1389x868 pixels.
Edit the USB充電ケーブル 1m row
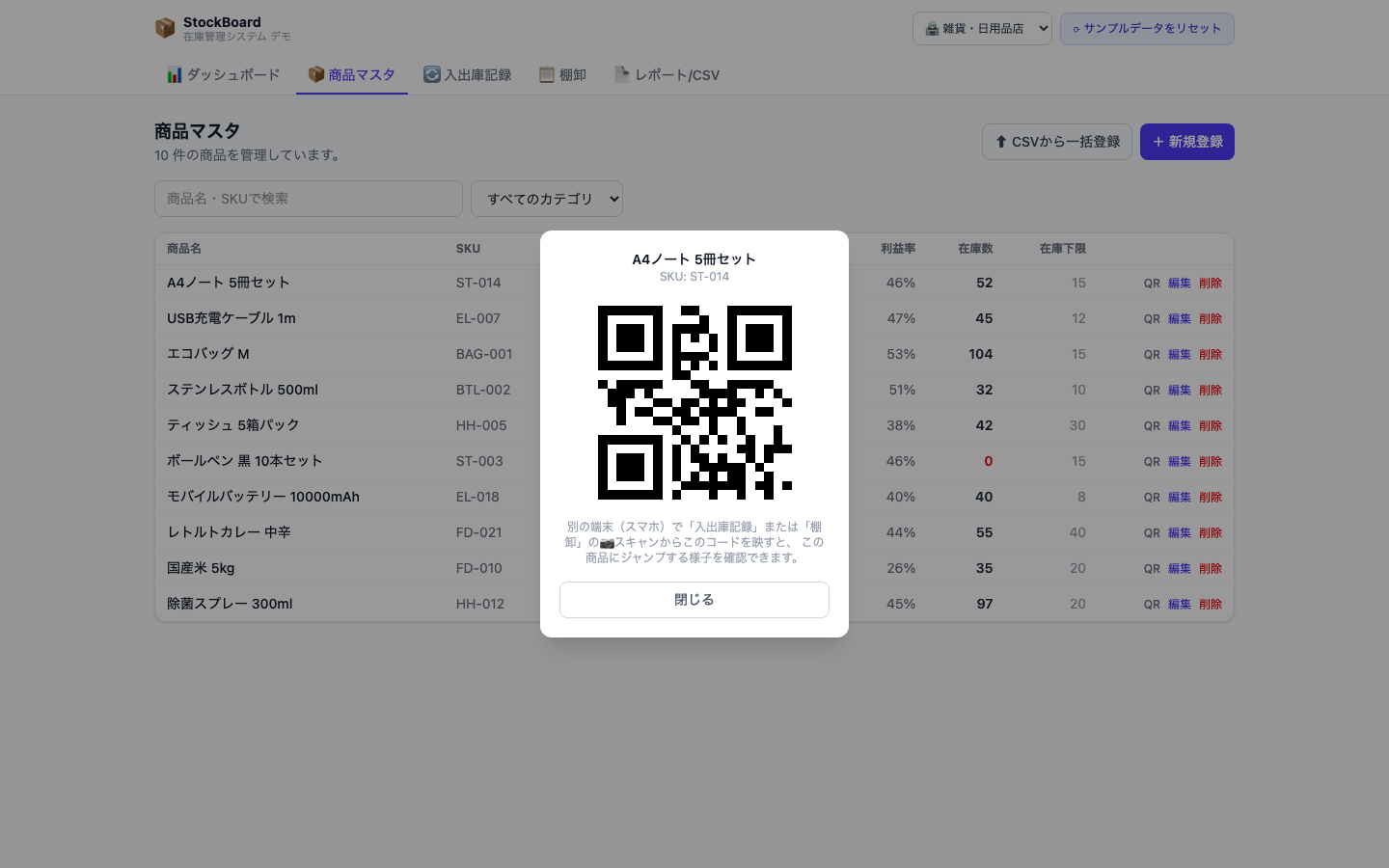[x=1180, y=319]
